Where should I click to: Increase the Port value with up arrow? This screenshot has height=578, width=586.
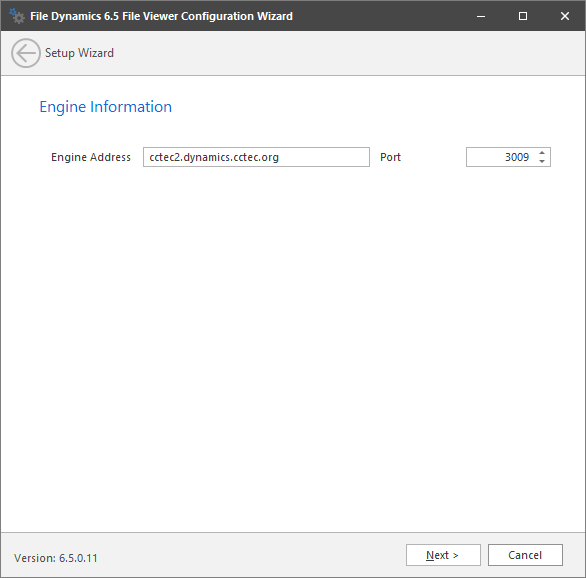click(x=542, y=153)
